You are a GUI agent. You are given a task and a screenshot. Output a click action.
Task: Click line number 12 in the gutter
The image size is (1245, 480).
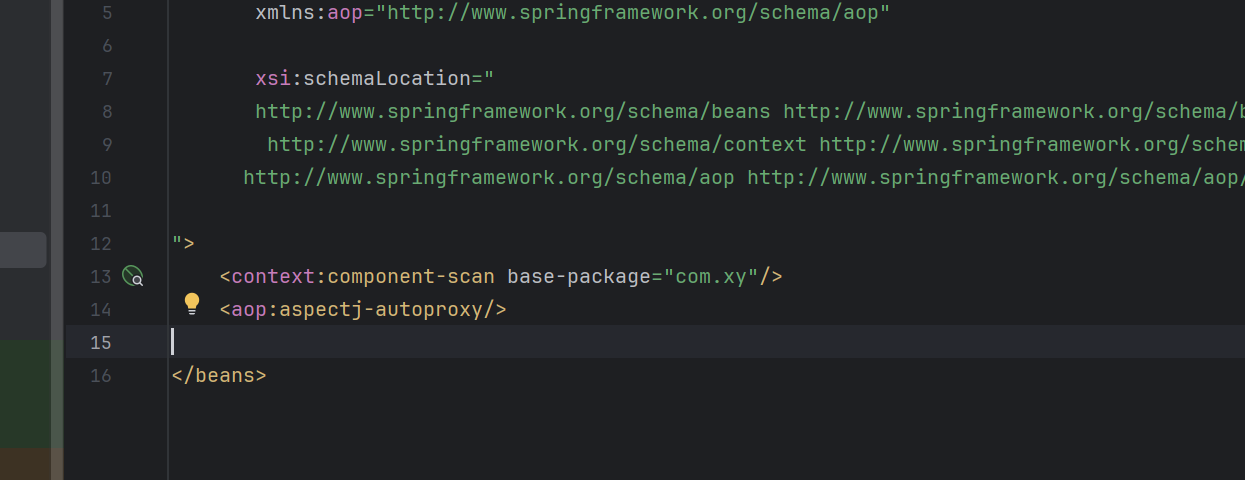pos(101,244)
